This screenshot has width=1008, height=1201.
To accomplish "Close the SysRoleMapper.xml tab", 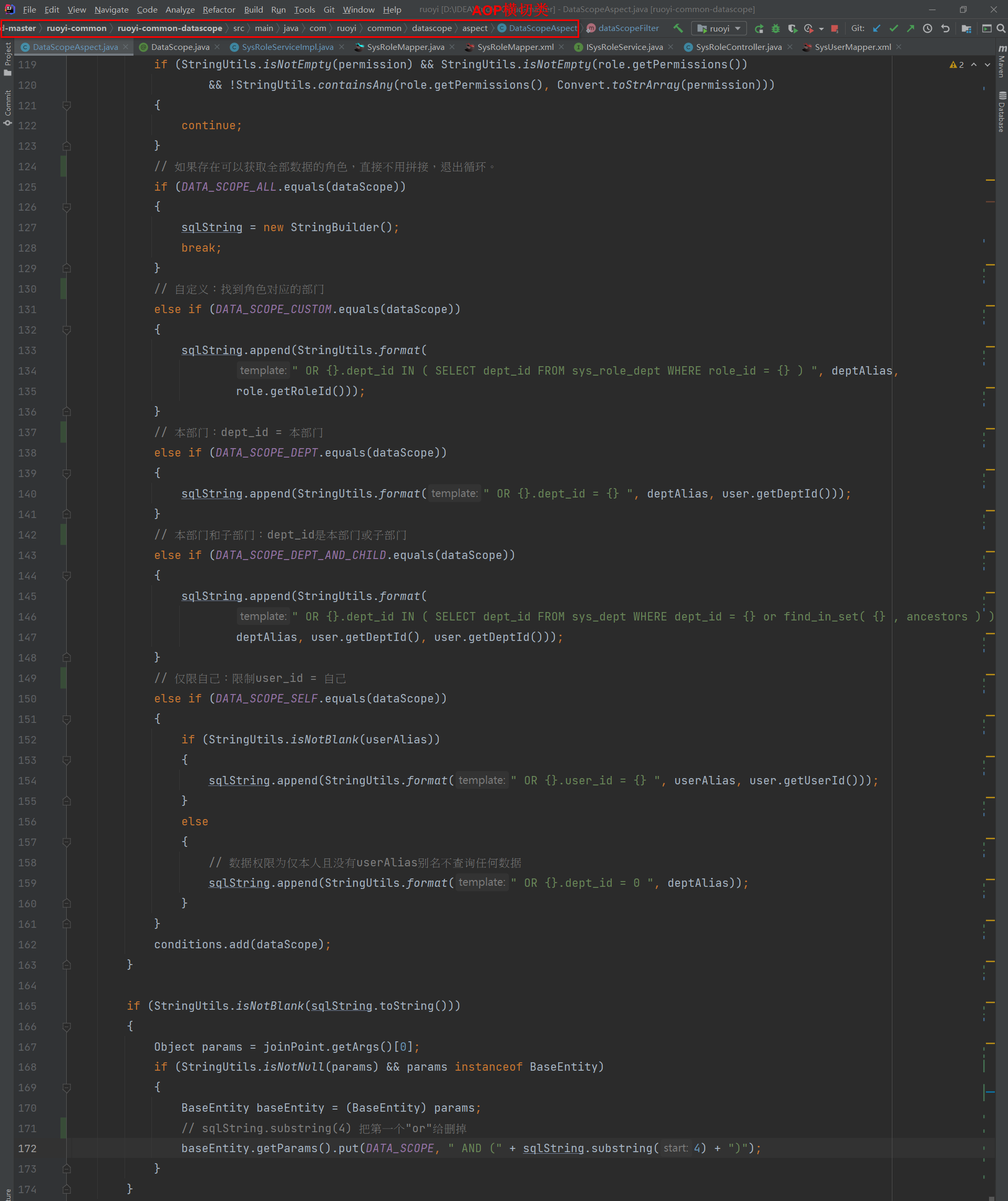I will pos(561,47).
